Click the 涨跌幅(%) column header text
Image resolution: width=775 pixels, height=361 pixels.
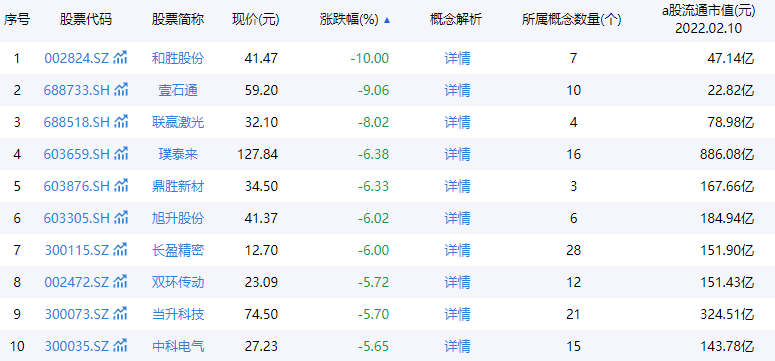click(x=349, y=20)
